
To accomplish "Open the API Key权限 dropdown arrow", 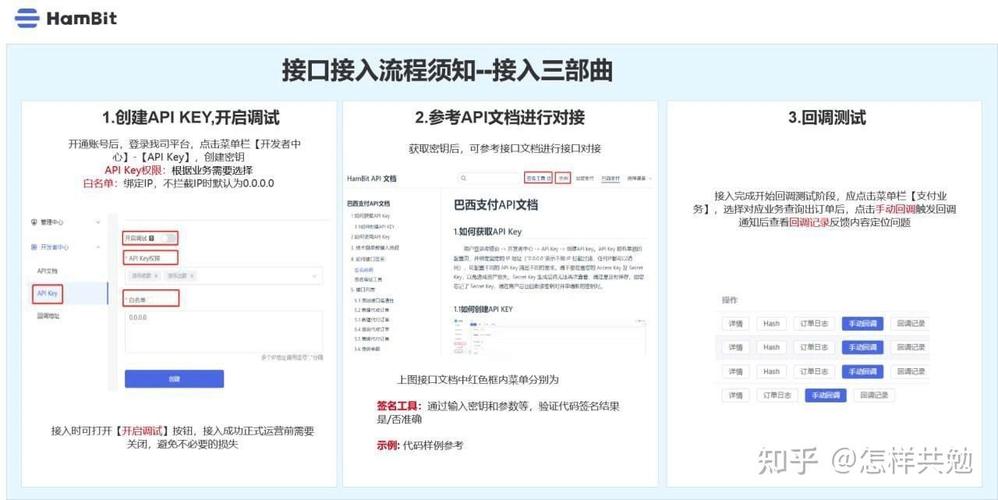I will [314, 276].
